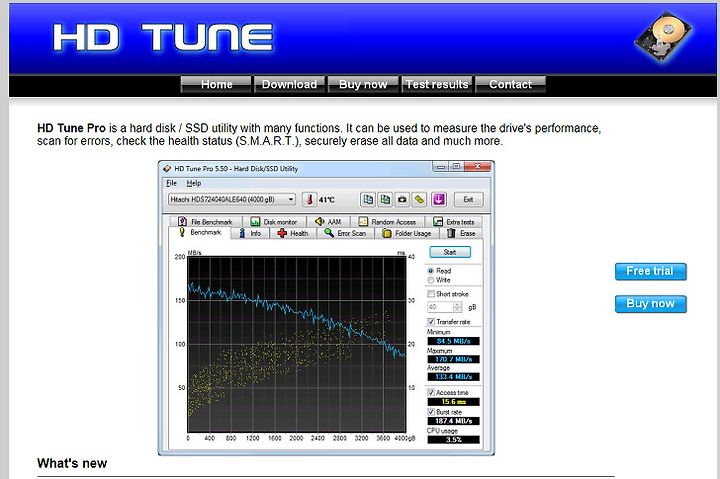Screen dimensions: 720x479
Task: Click the What's new heading
Action: [72, 463]
